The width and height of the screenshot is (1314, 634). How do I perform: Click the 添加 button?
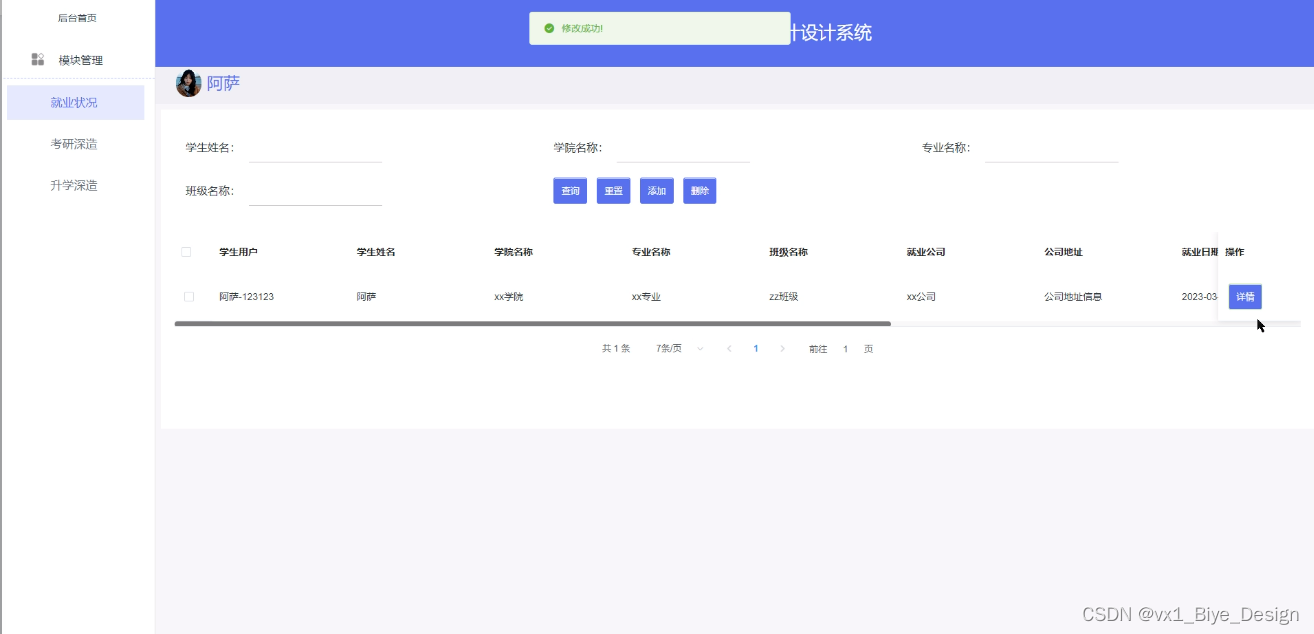pos(657,191)
